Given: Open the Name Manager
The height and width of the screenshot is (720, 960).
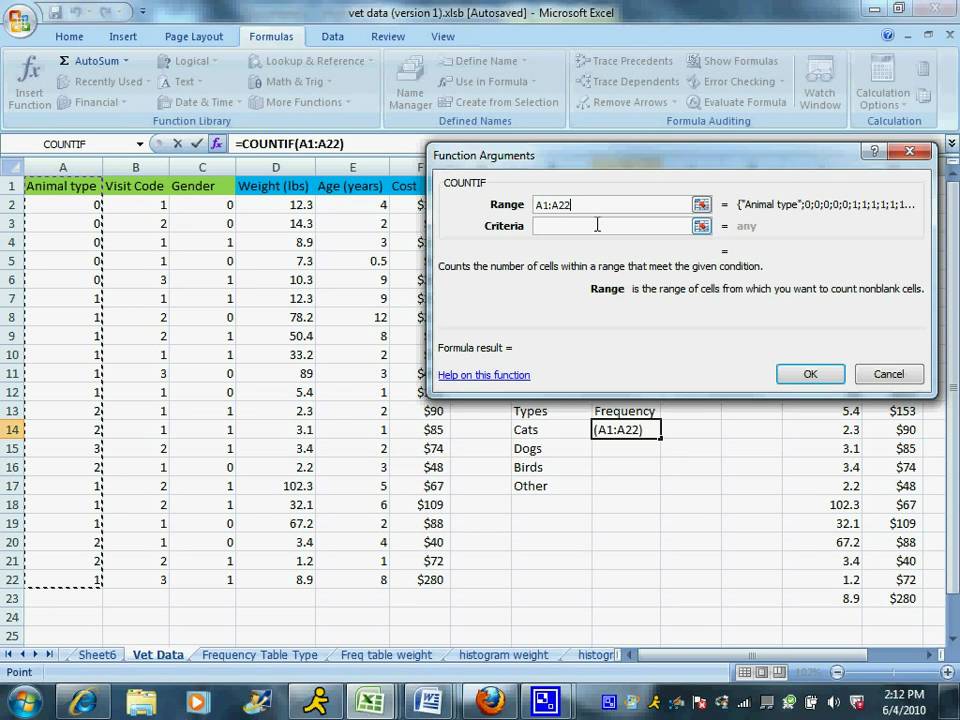Looking at the screenshot, I should tap(410, 83).
